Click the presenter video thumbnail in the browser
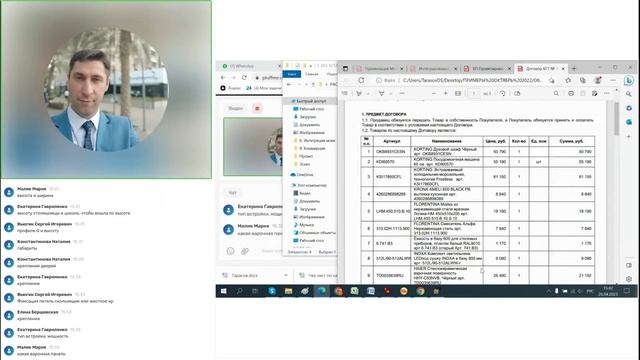This screenshot has width=640, height=360. pyautogui.click(x=253, y=147)
